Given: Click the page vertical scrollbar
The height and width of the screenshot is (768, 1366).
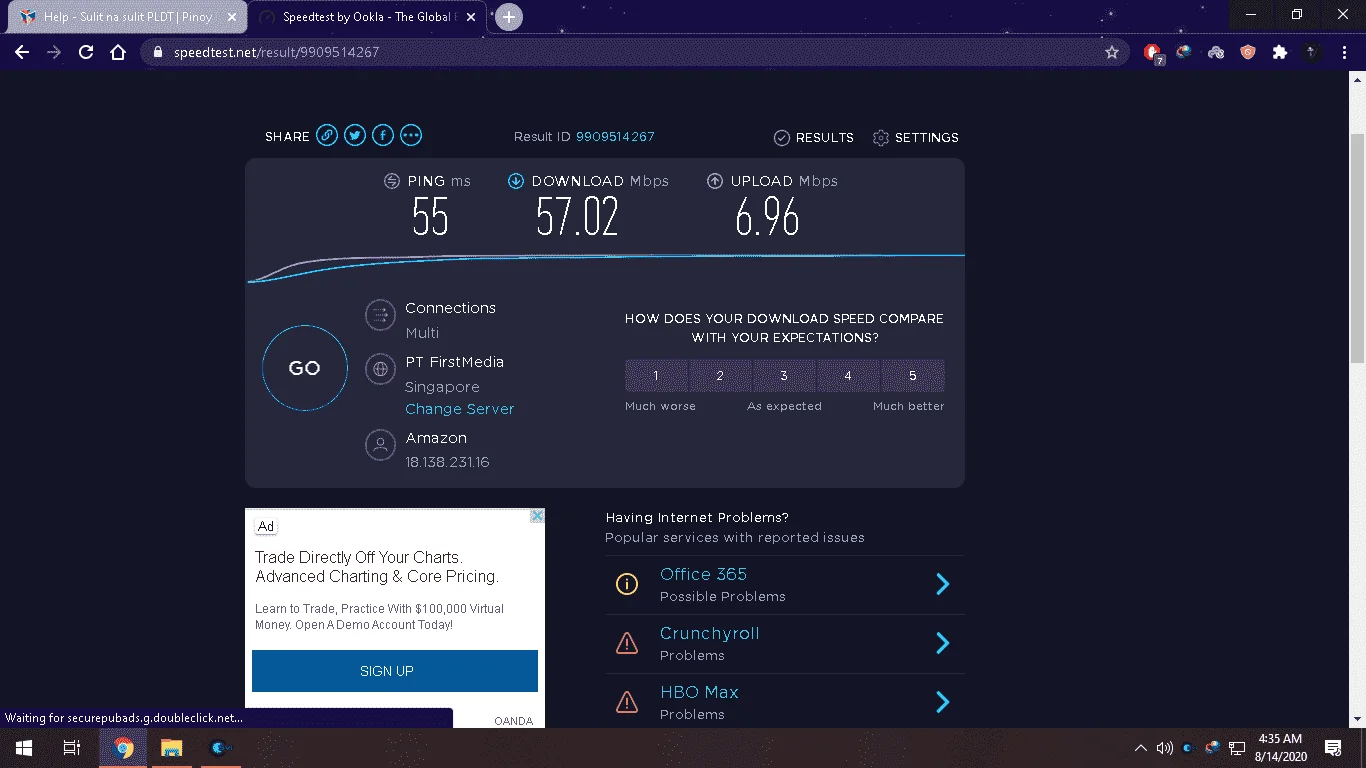Looking at the screenshot, I should tap(1358, 250).
